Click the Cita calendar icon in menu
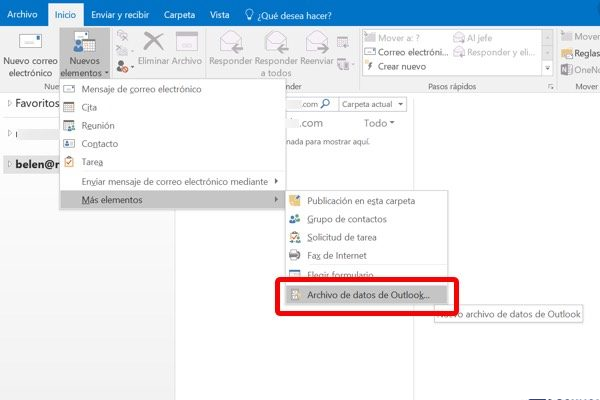The height and width of the screenshot is (400, 600). 69,107
